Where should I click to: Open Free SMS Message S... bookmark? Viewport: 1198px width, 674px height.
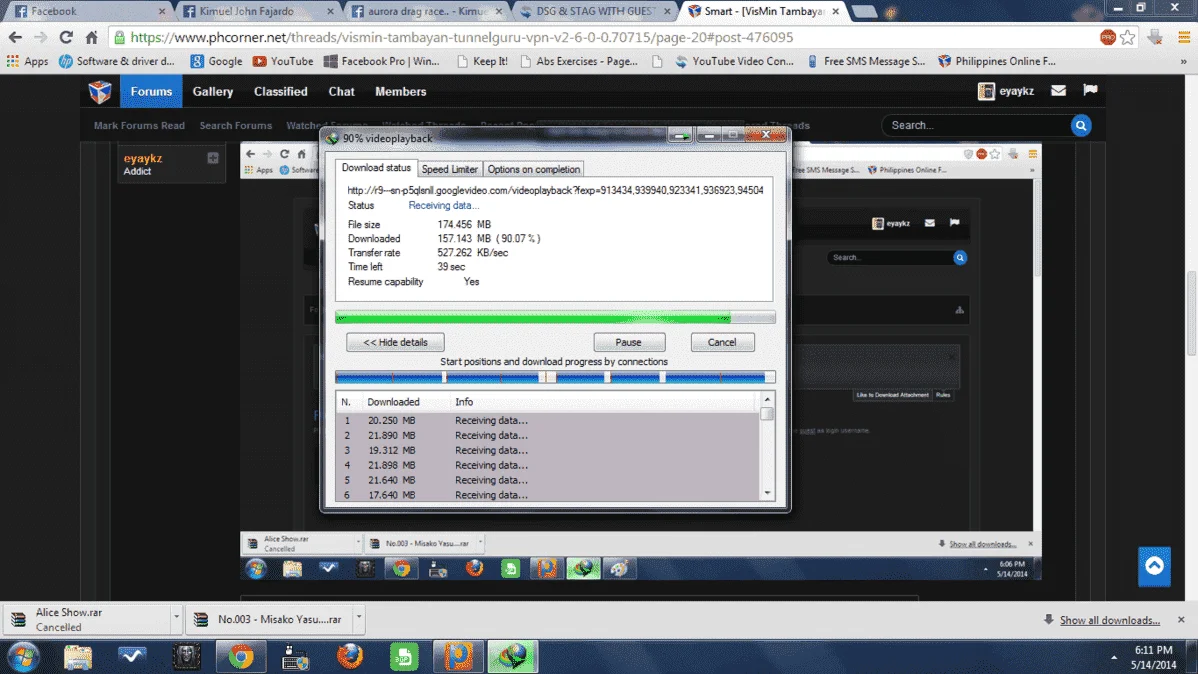click(x=866, y=61)
